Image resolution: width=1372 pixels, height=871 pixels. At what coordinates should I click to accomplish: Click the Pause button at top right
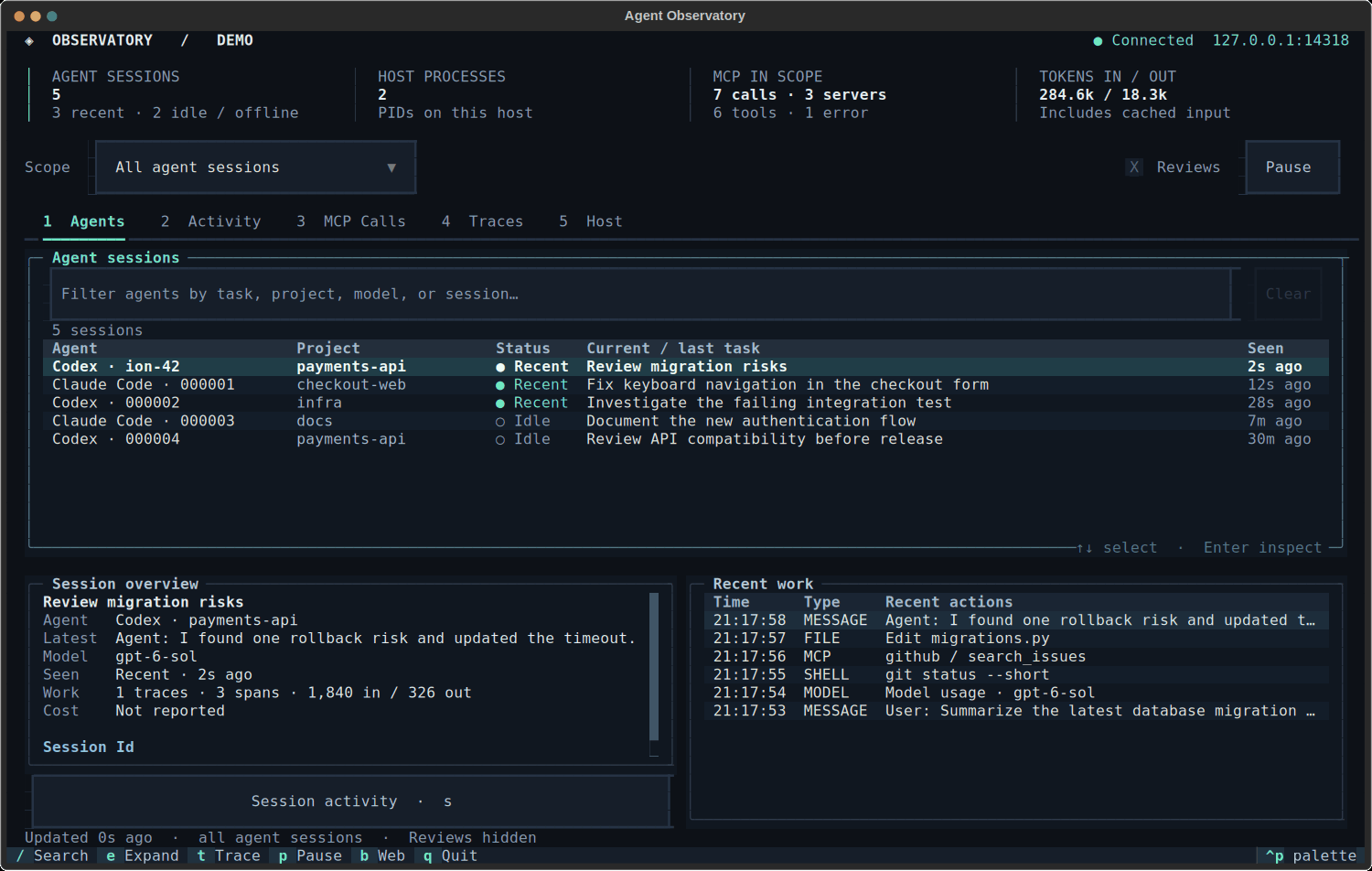[1292, 167]
